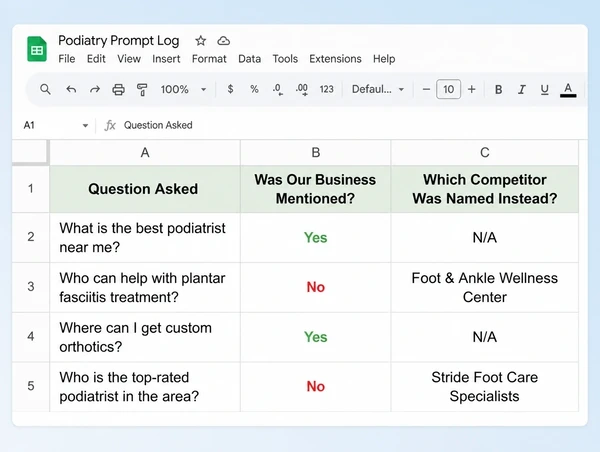Select the custom orthotics question cell
600x452 pixels.
[x=145, y=337]
